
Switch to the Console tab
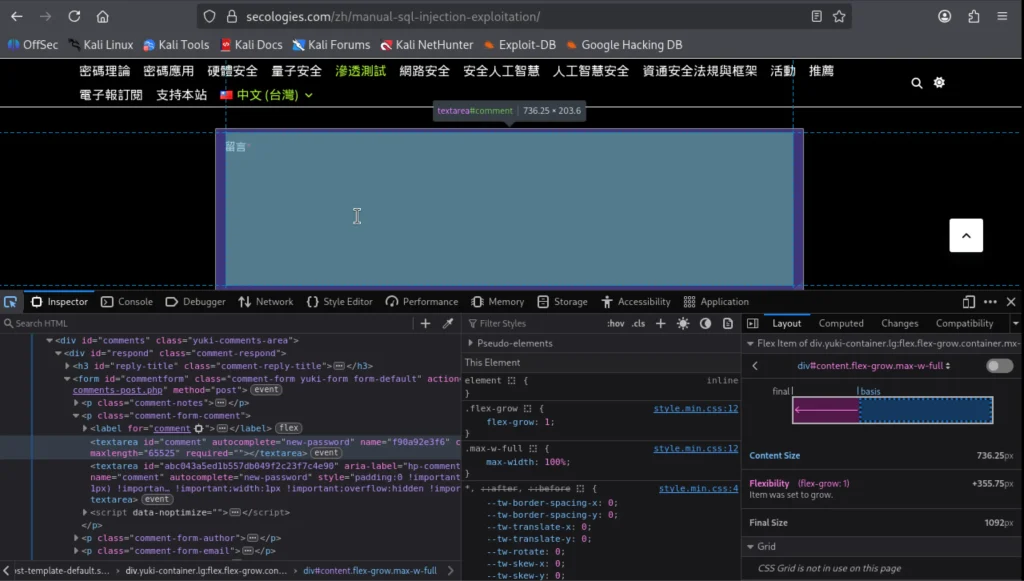pos(127,302)
